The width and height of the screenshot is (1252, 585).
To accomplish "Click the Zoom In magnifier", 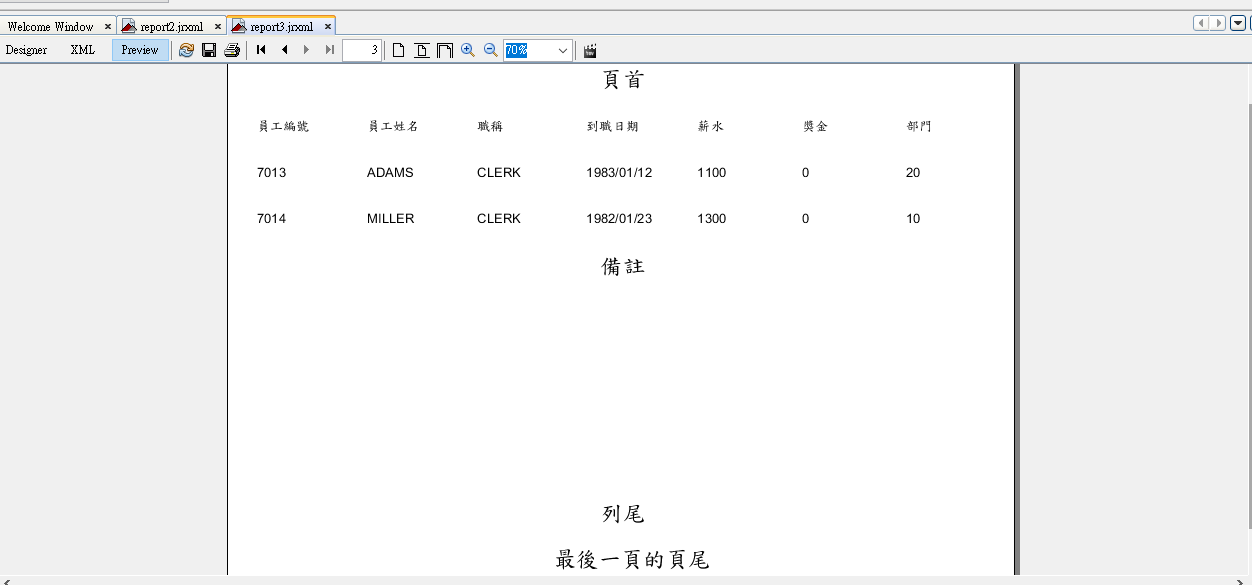I will coord(468,50).
